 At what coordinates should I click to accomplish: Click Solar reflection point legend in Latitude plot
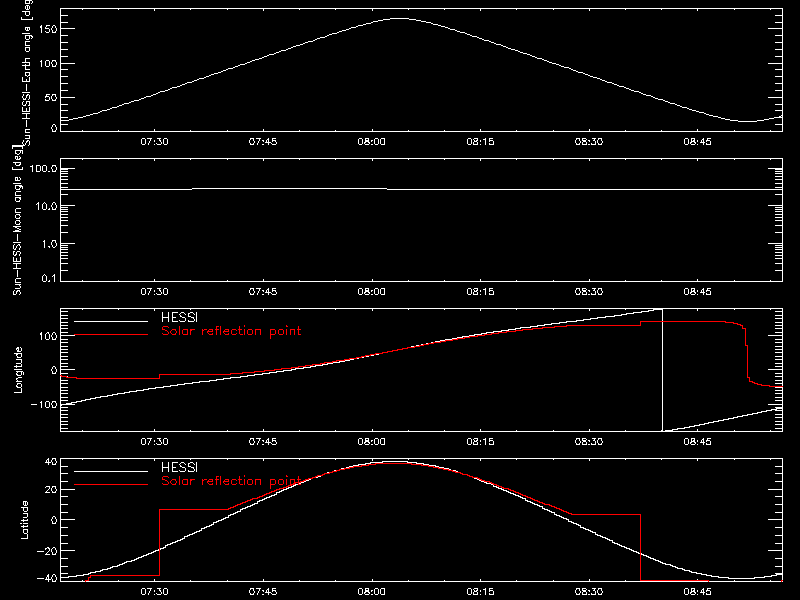[x=231, y=481]
